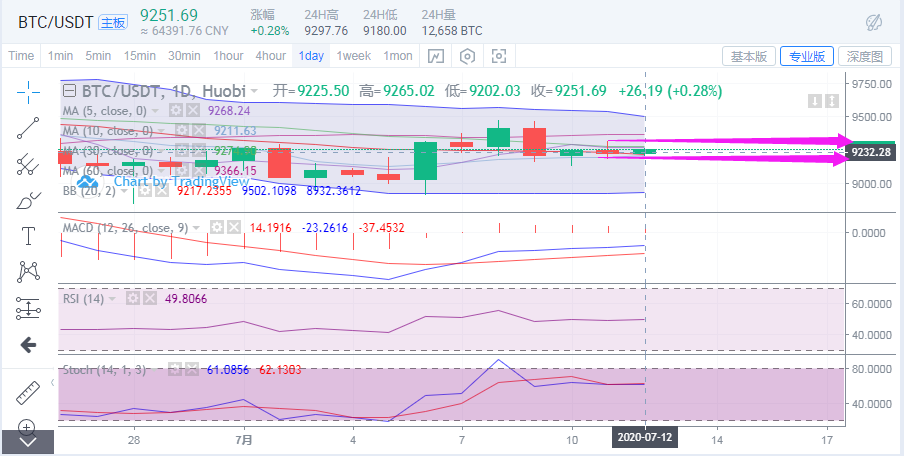
Task: Select the crosshair cursor tool
Action: tap(28, 91)
